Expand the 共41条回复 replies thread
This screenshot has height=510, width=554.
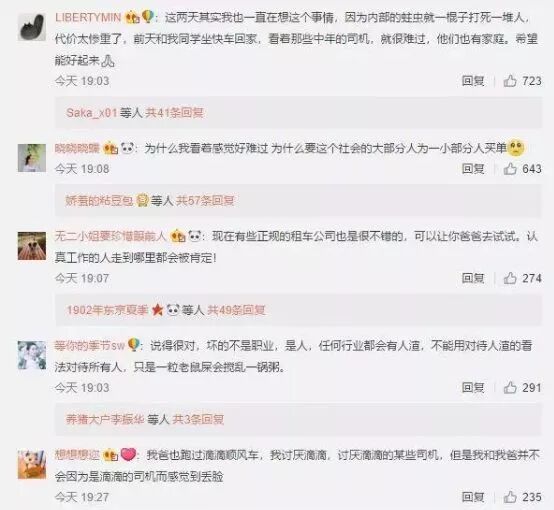175,113
